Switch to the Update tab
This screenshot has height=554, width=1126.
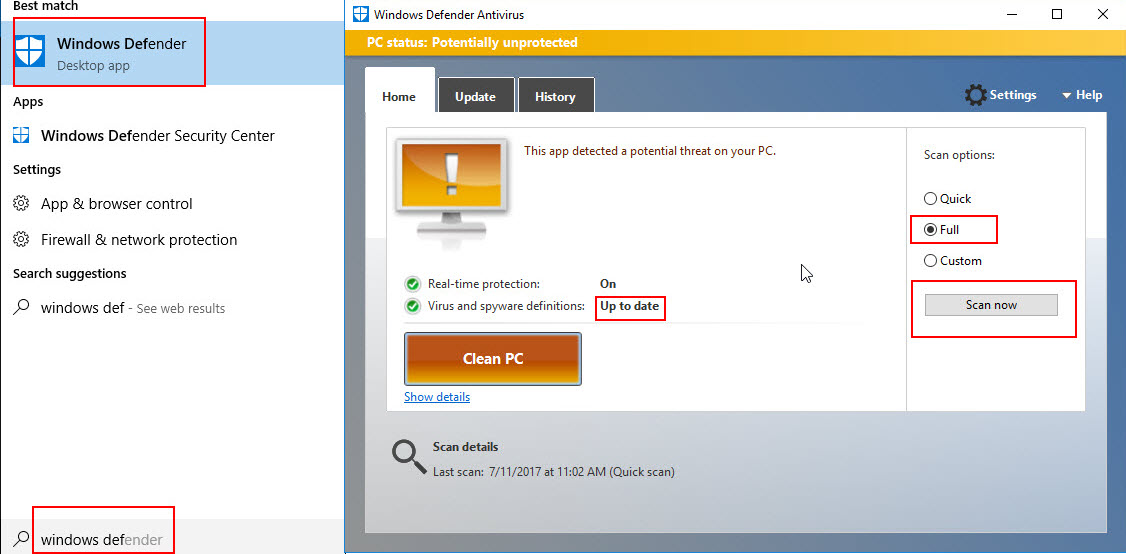click(x=475, y=97)
